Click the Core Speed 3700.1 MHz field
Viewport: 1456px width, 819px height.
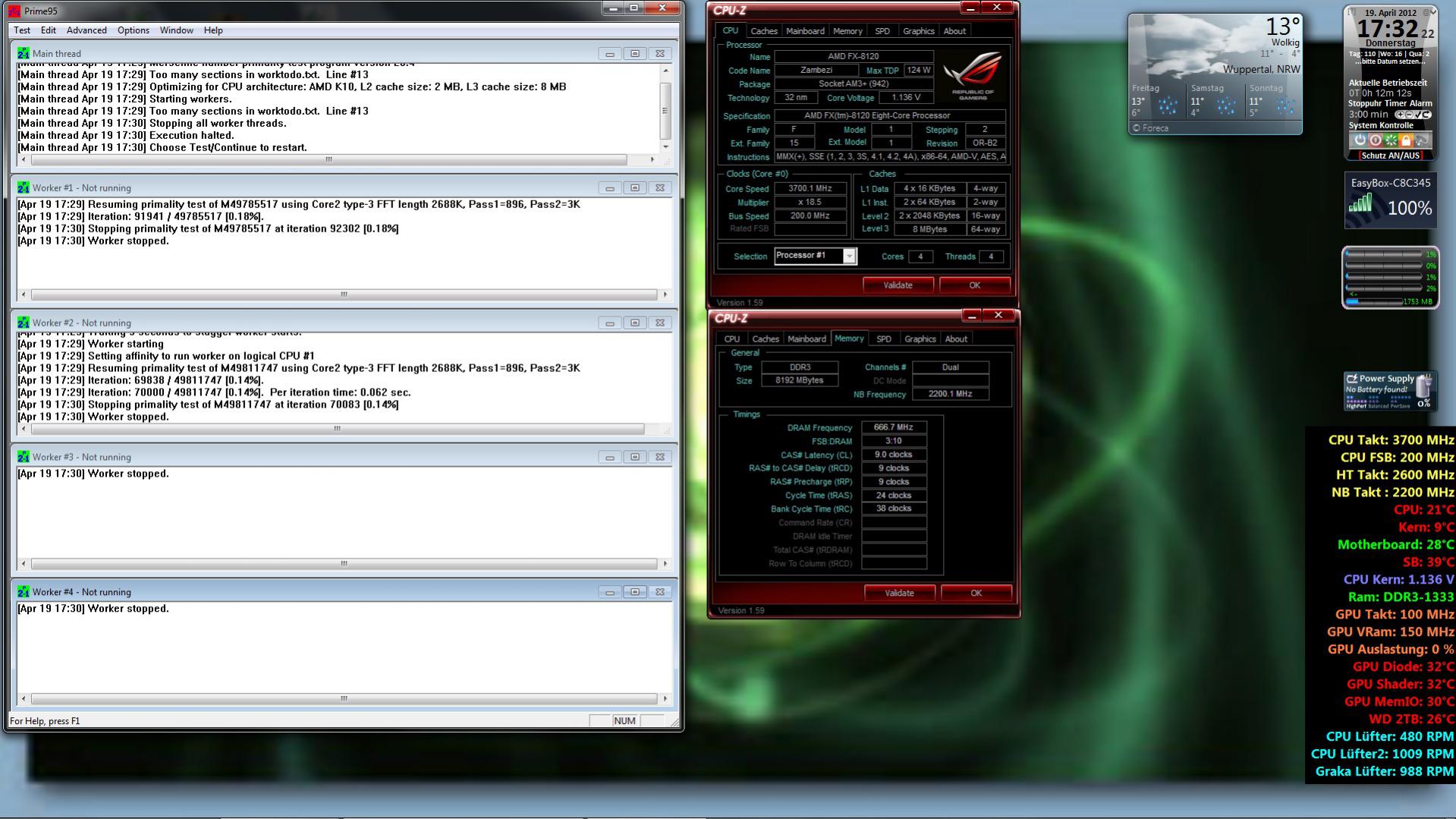coord(810,188)
